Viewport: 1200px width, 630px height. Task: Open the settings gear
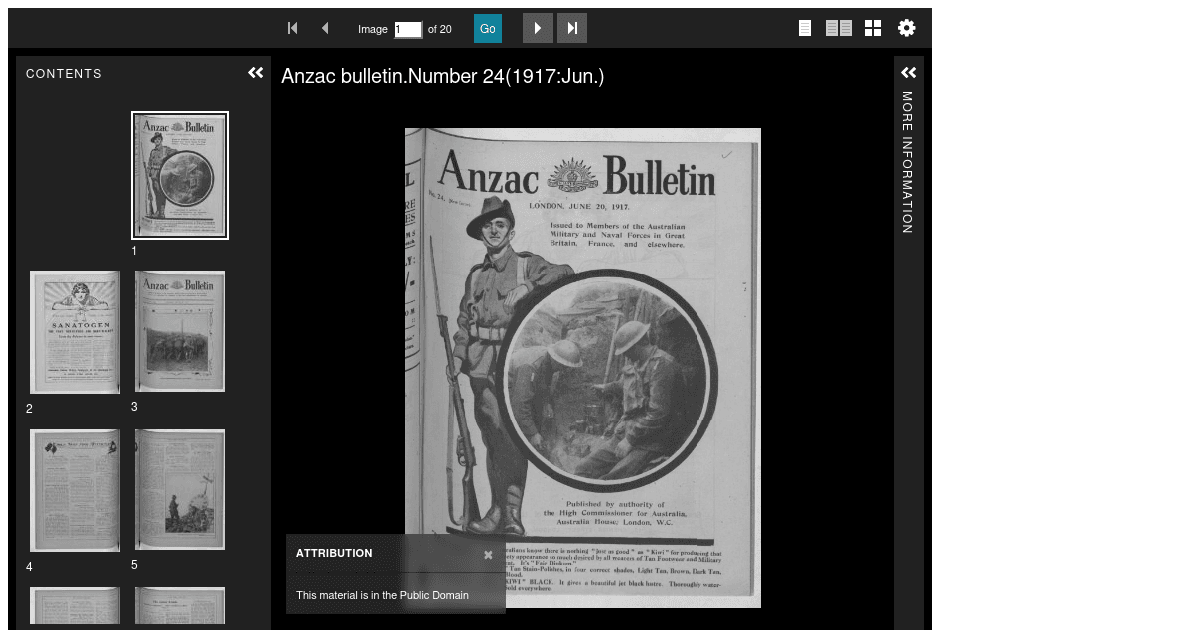(907, 28)
